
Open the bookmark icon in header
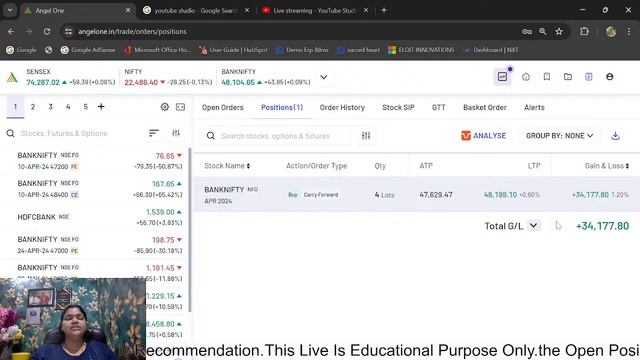coord(547,77)
